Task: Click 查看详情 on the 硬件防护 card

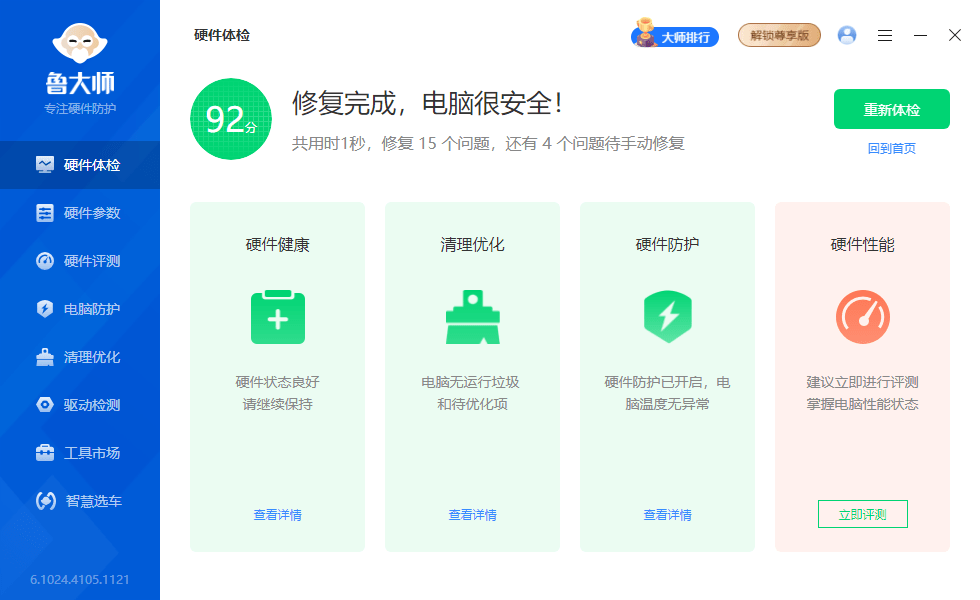Action: pos(667,514)
